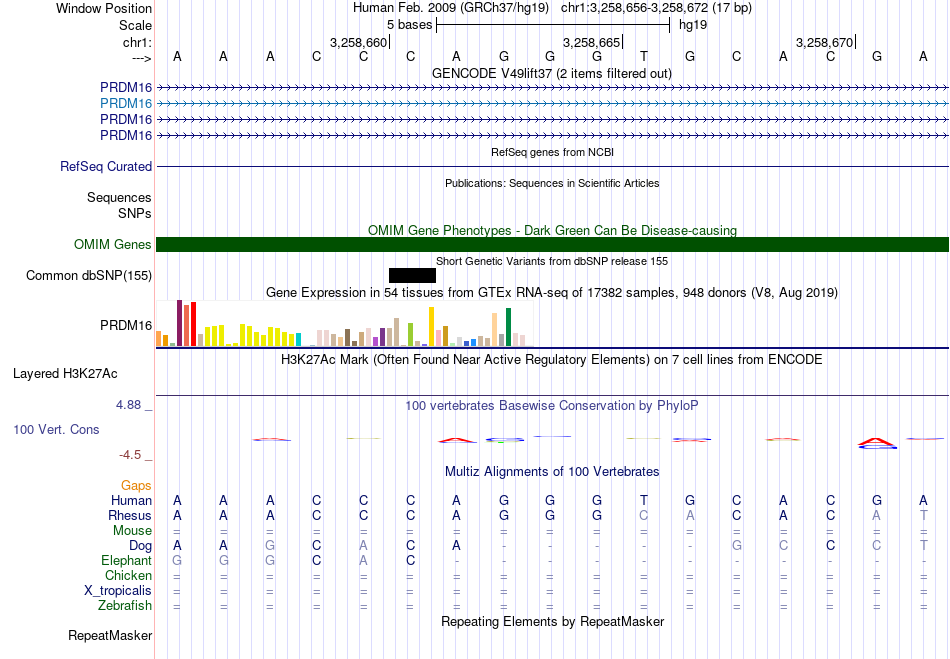This screenshot has width=950, height=659.
Task: Click the RefSeq Curated horizontal gene line
Action: tap(552, 167)
